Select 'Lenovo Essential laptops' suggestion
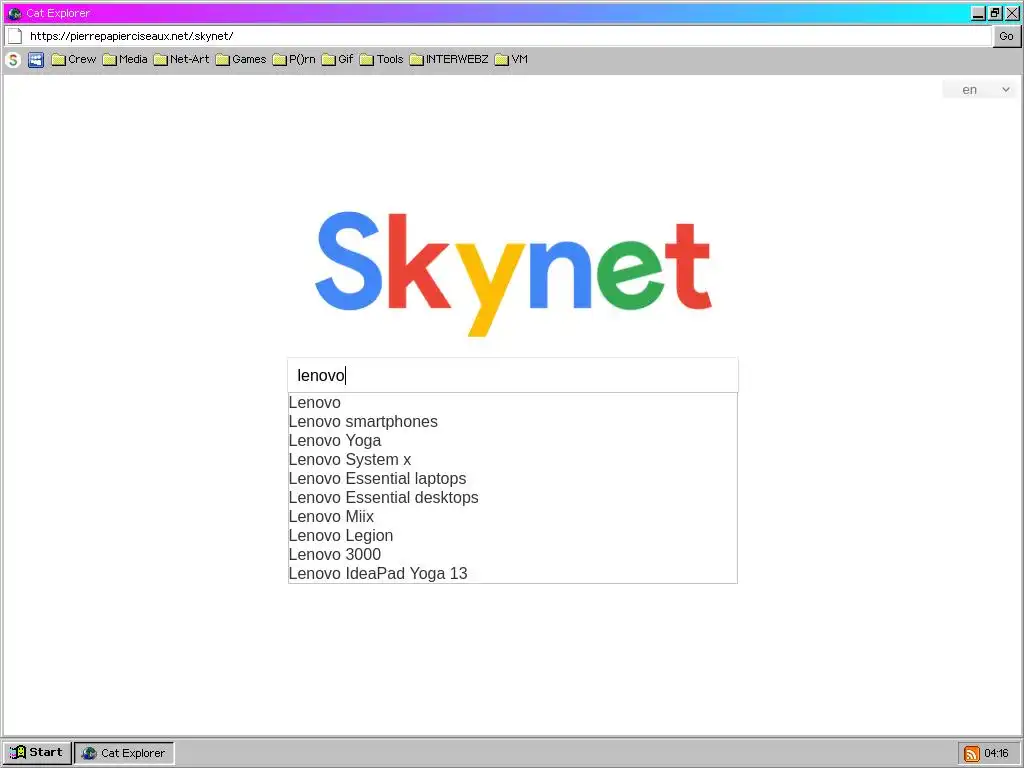This screenshot has height=768, width=1024. [513, 478]
